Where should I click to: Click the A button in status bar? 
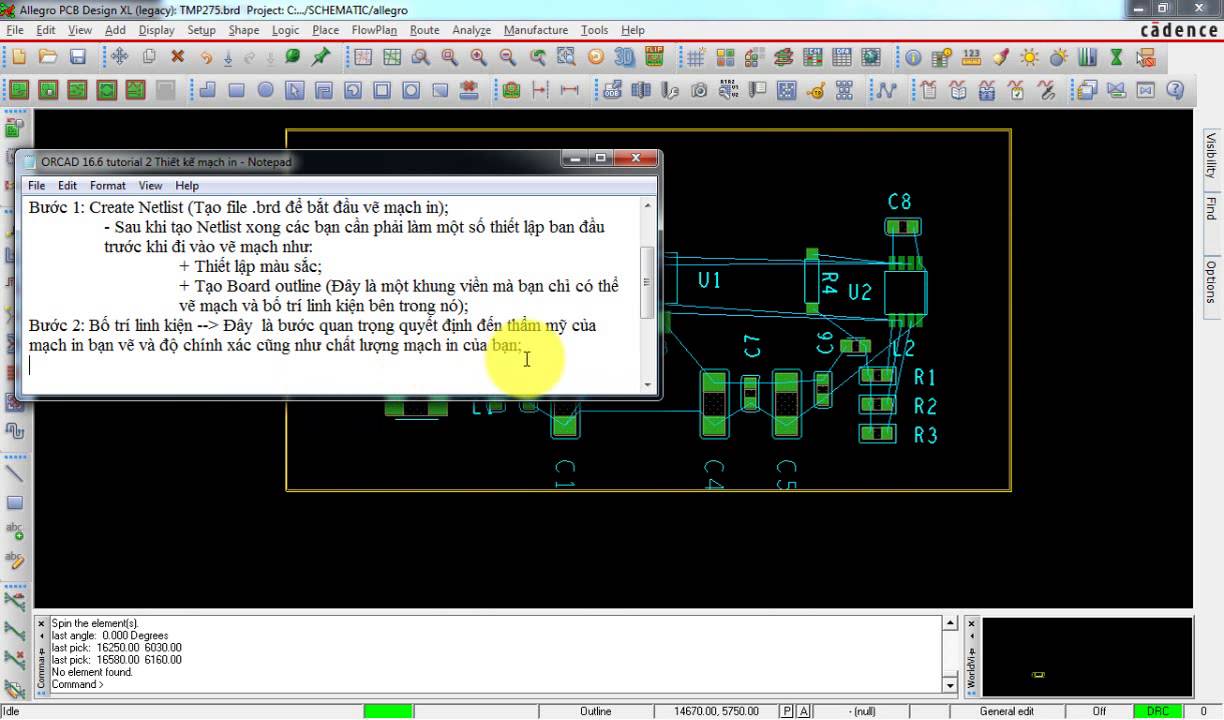point(803,711)
